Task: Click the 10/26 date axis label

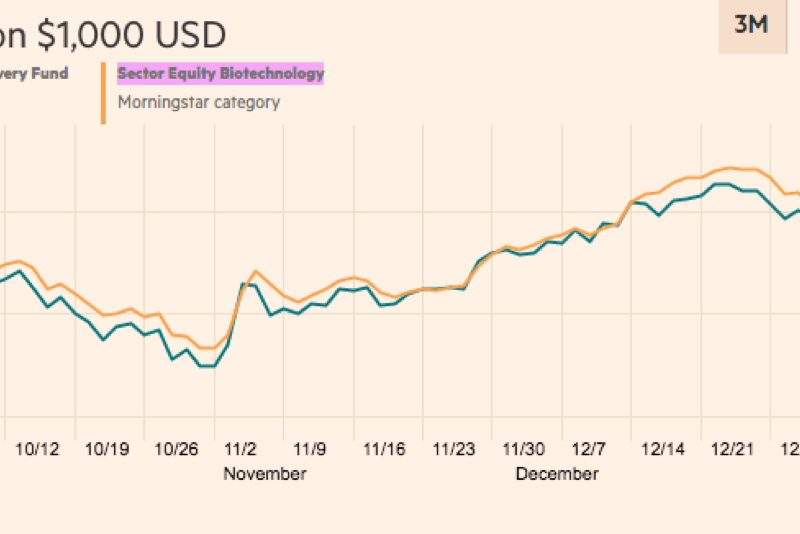Action: click(x=176, y=449)
